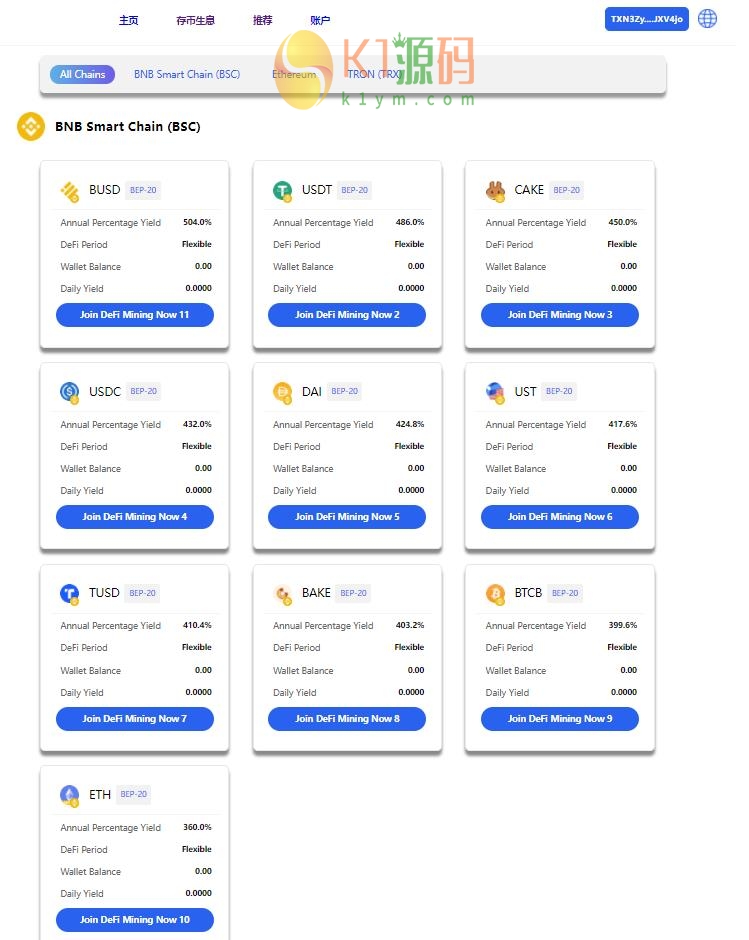
Task: Click the TUSD coin icon
Action: coord(69,594)
